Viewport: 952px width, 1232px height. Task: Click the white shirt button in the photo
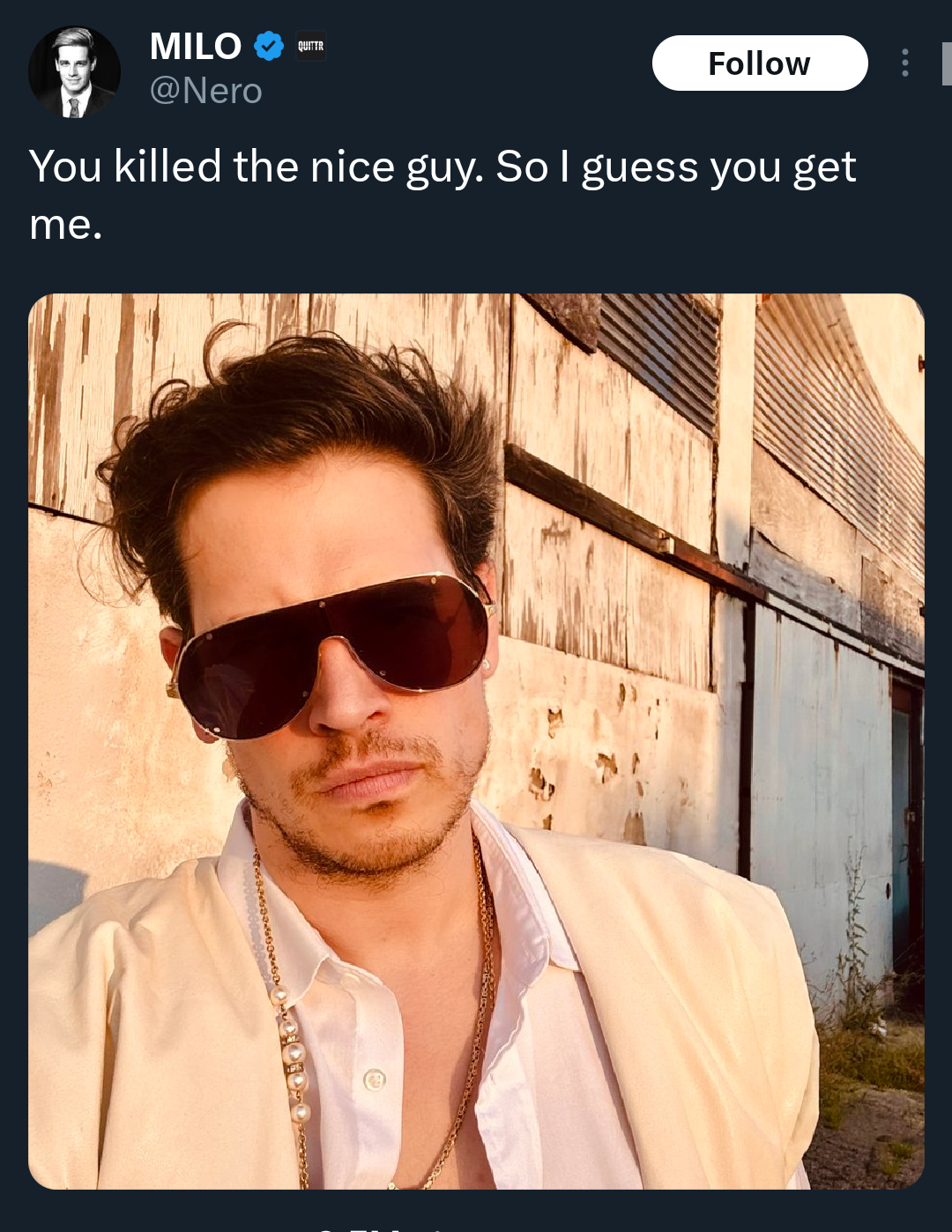coord(375,1079)
